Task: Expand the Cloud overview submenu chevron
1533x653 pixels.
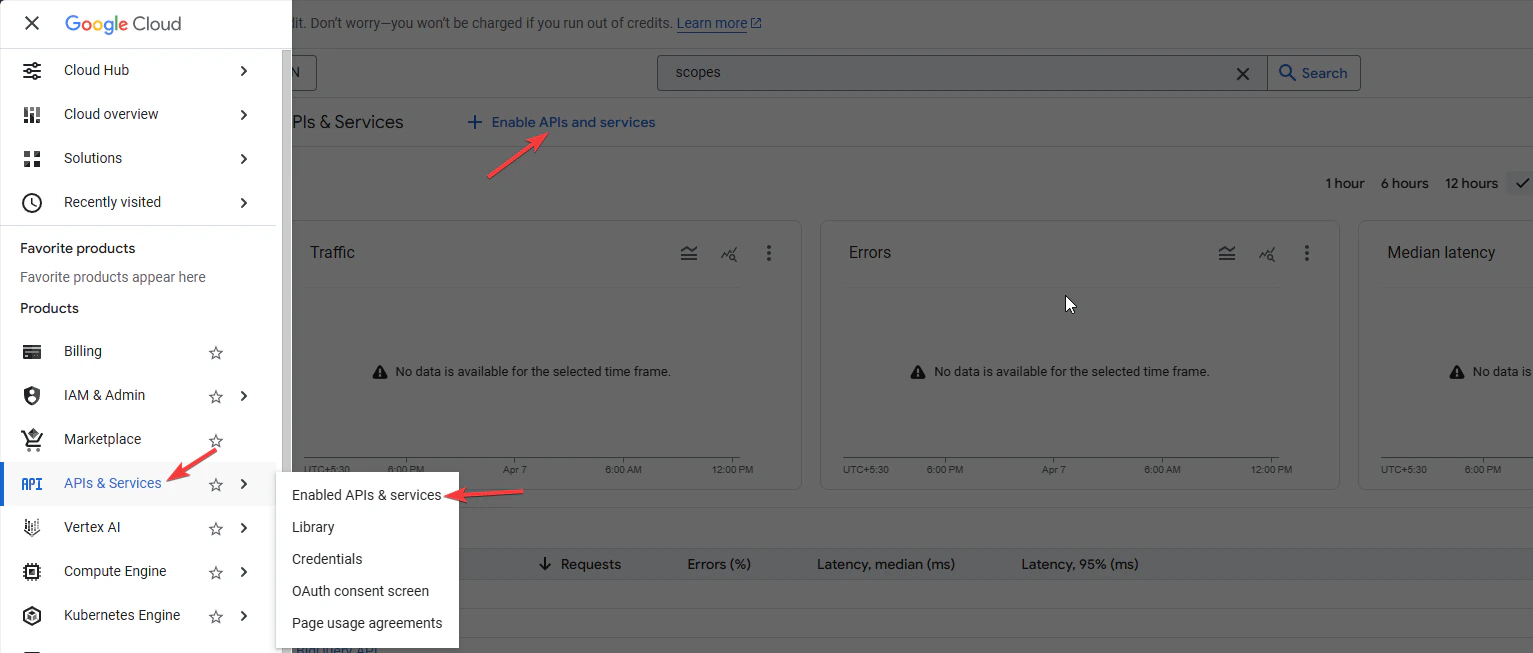Action: 244,115
